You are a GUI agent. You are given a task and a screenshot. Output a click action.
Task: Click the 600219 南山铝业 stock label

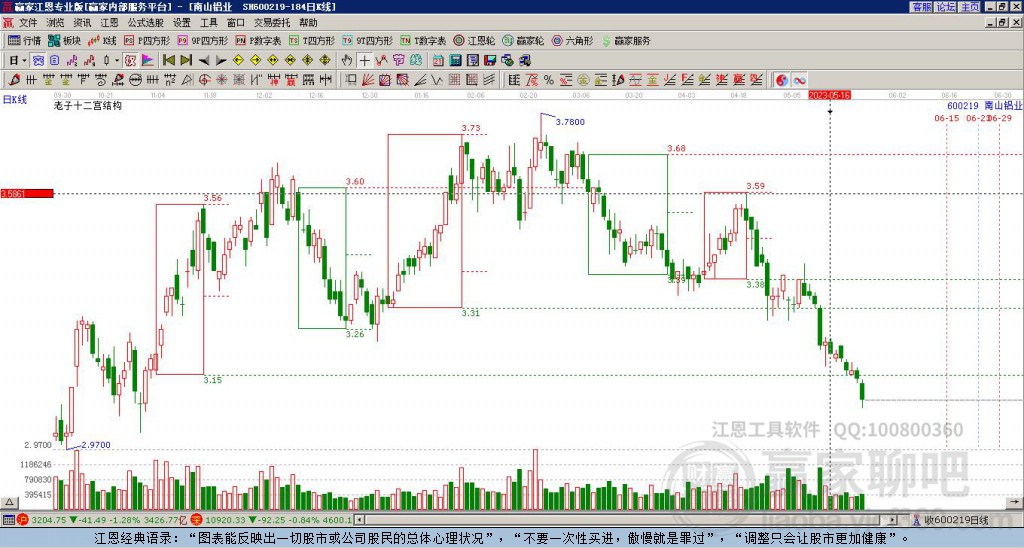pos(985,106)
